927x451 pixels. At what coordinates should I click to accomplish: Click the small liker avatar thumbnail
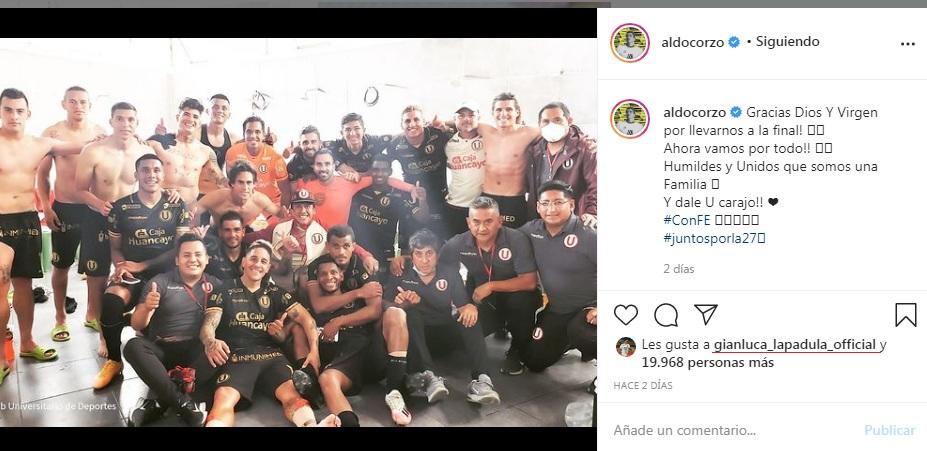click(625, 346)
